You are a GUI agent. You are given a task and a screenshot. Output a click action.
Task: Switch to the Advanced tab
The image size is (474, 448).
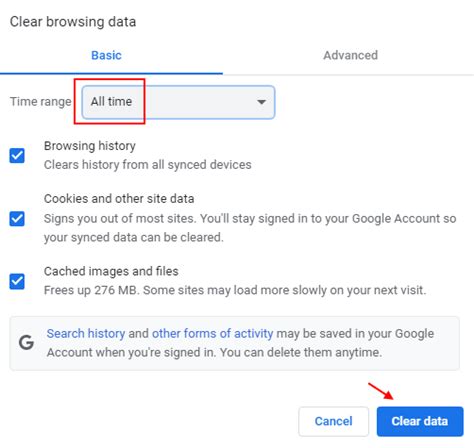pos(350,55)
